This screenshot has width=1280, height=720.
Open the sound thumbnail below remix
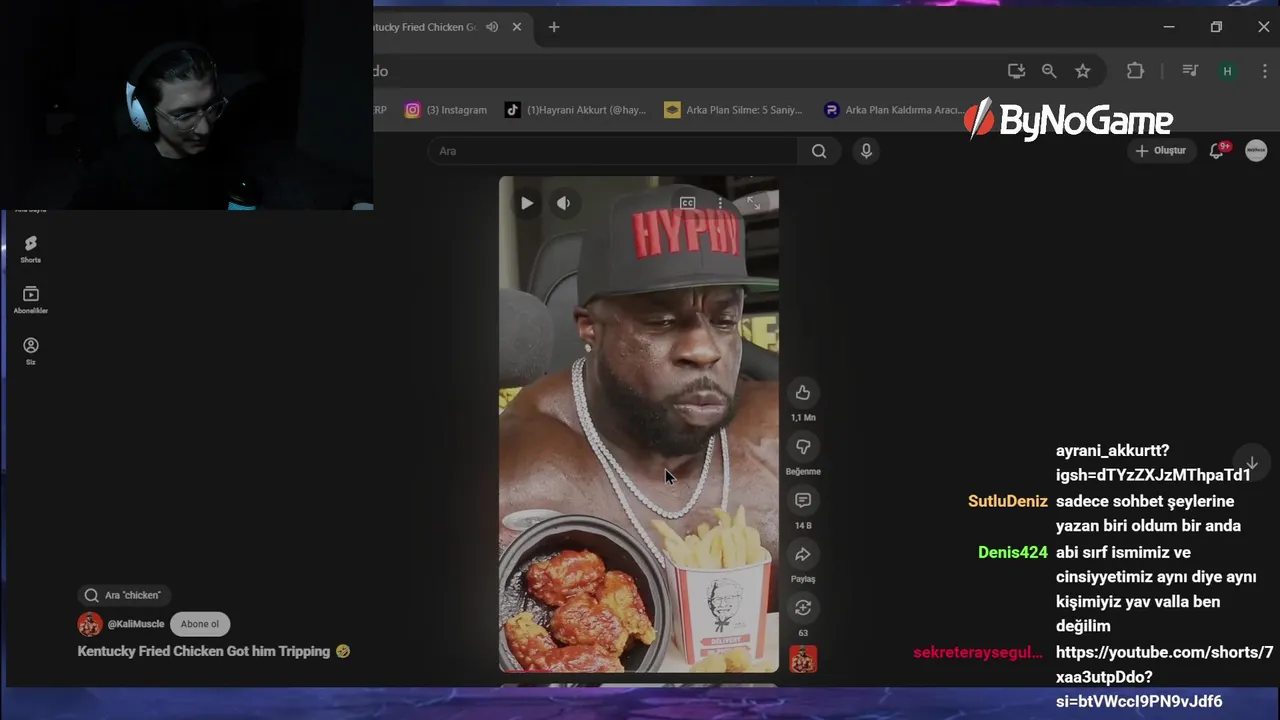pos(803,659)
